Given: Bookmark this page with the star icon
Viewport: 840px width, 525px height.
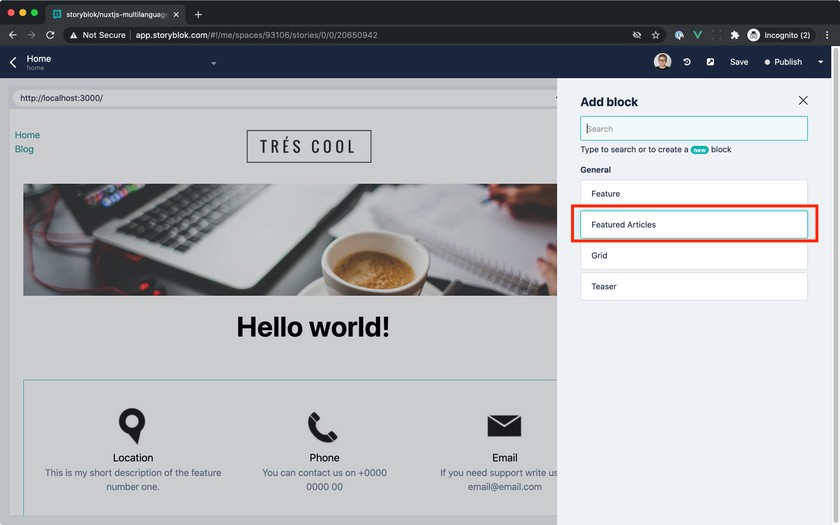Looking at the screenshot, I should [x=655, y=35].
